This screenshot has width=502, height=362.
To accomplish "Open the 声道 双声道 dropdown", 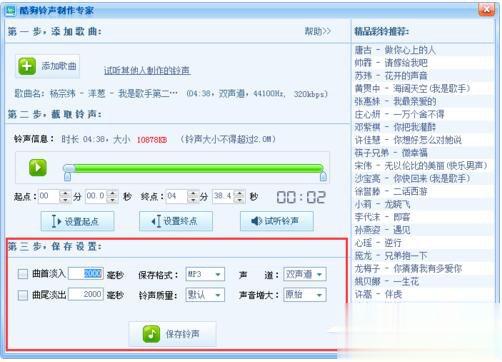I will [x=305, y=274].
